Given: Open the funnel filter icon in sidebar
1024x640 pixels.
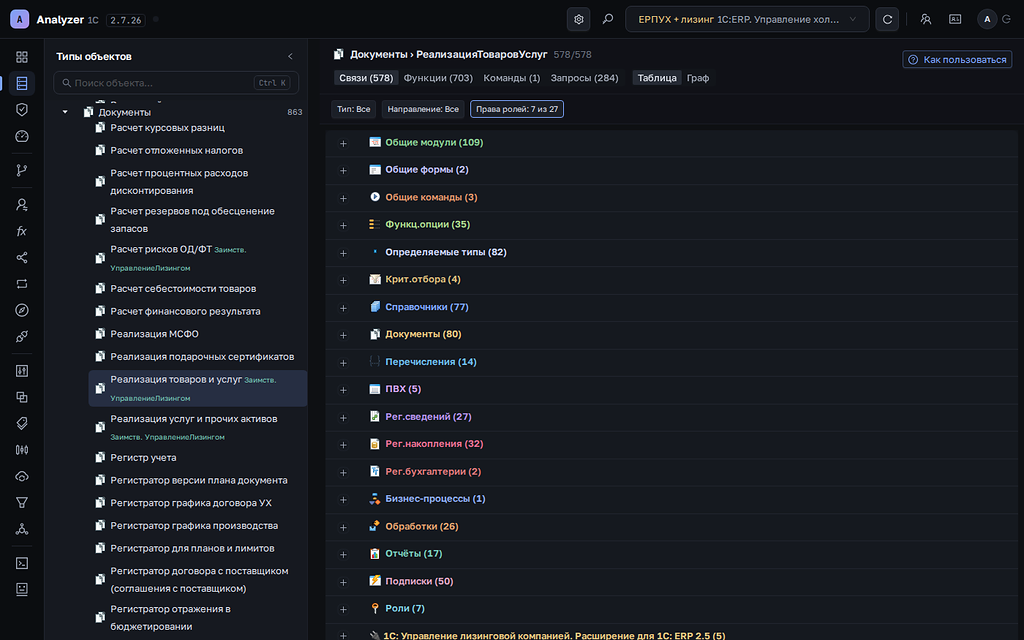Looking at the screenshot, I should 22,502.
